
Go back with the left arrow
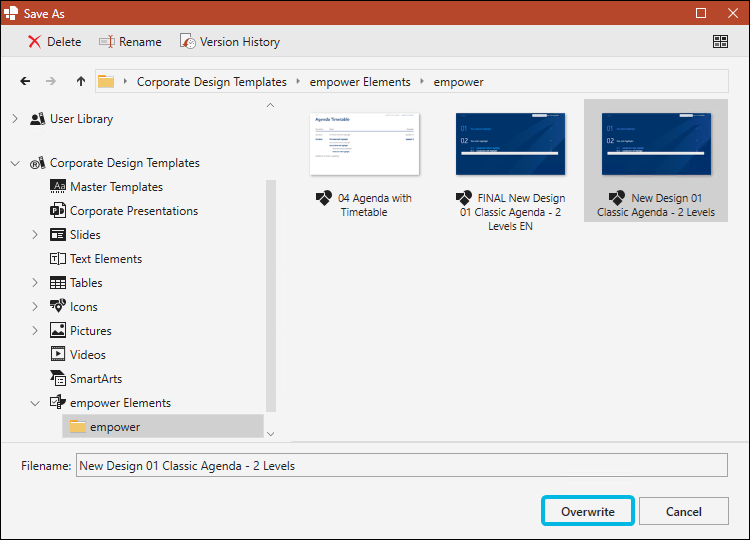click(25, 81)
